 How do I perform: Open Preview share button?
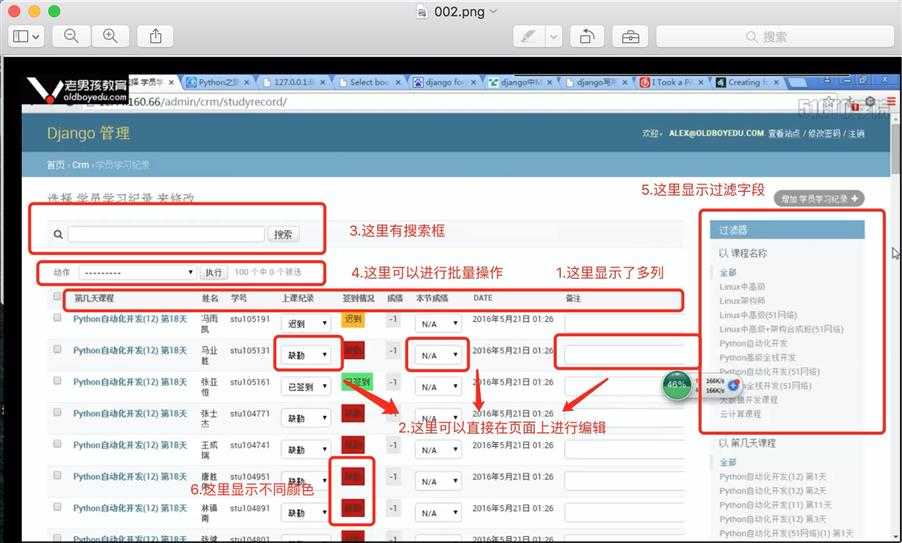click(155, 36)
